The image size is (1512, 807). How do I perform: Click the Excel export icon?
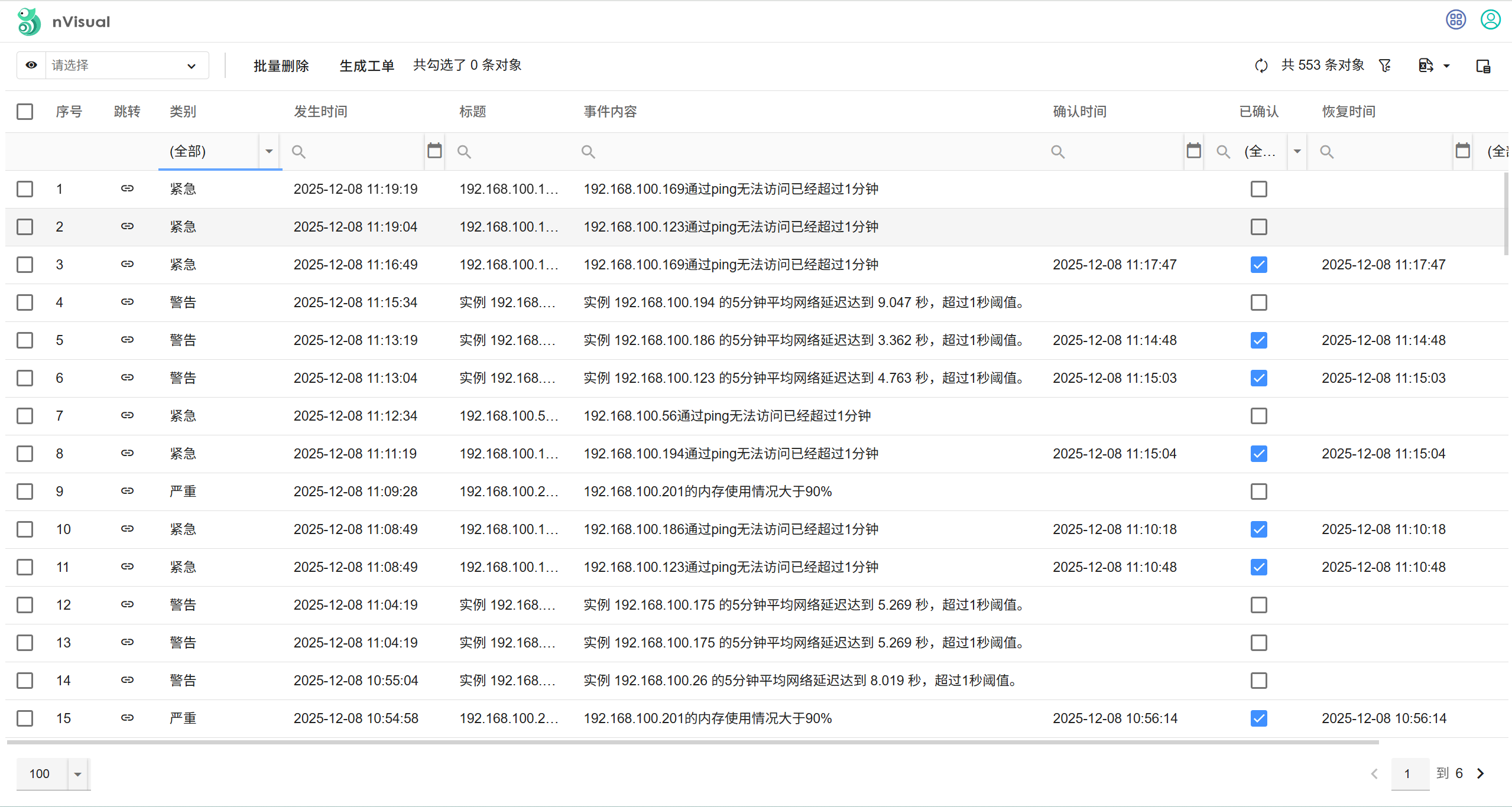coord(1426,66)
